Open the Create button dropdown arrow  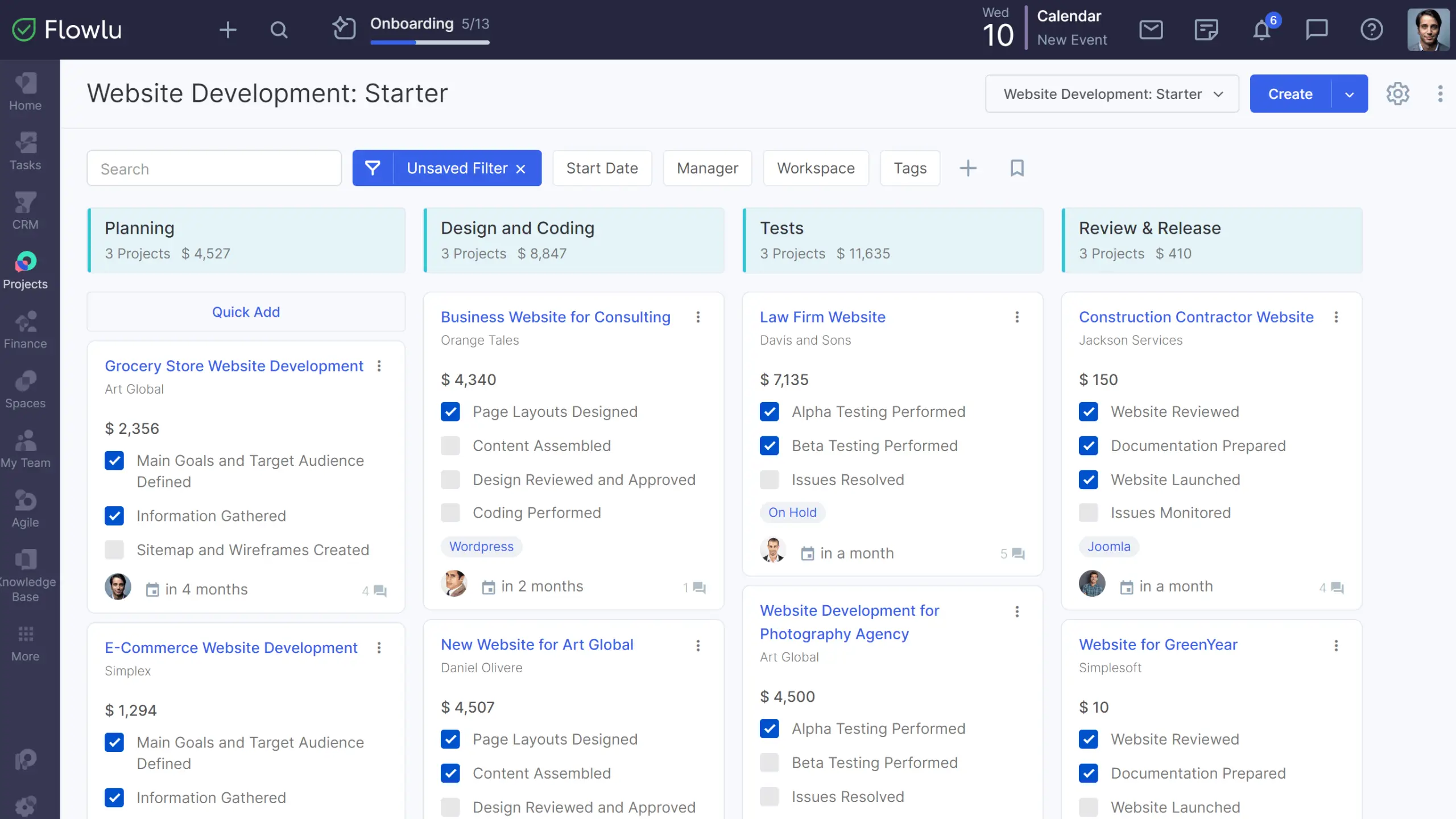[1349, 94]
